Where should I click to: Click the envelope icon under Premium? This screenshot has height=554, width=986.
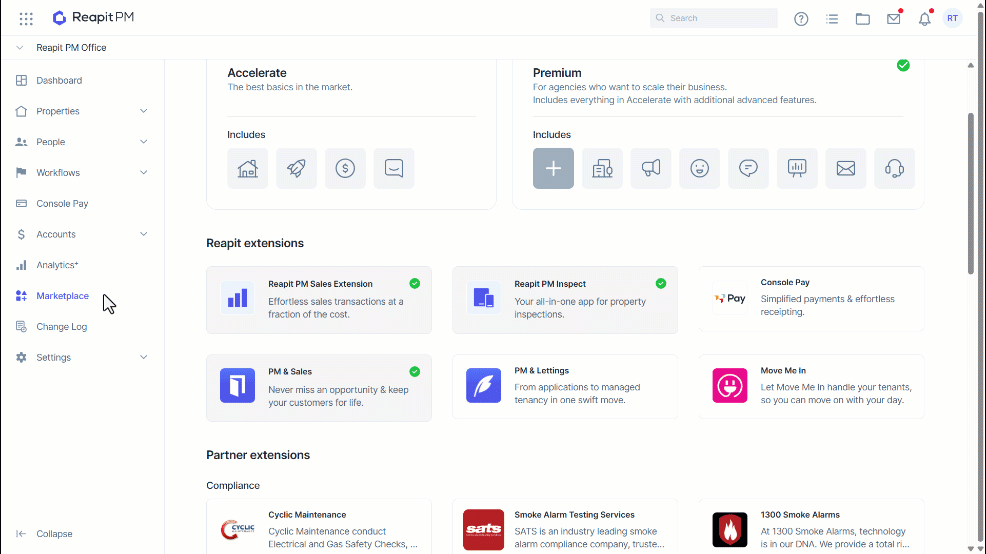[x=846, y=169]
